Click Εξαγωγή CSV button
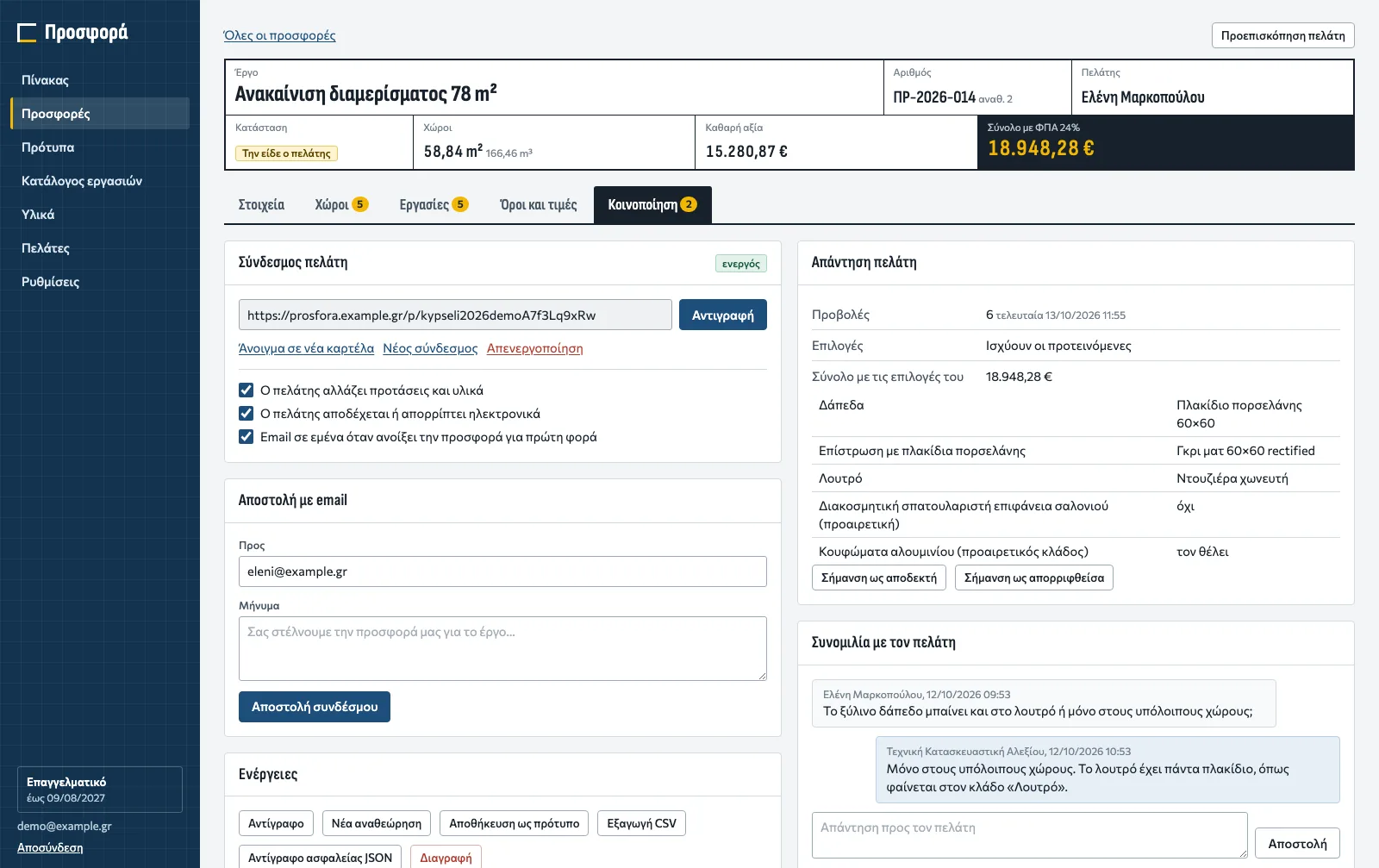This screenshot has height=868, width=1379. tap(642, 823)
